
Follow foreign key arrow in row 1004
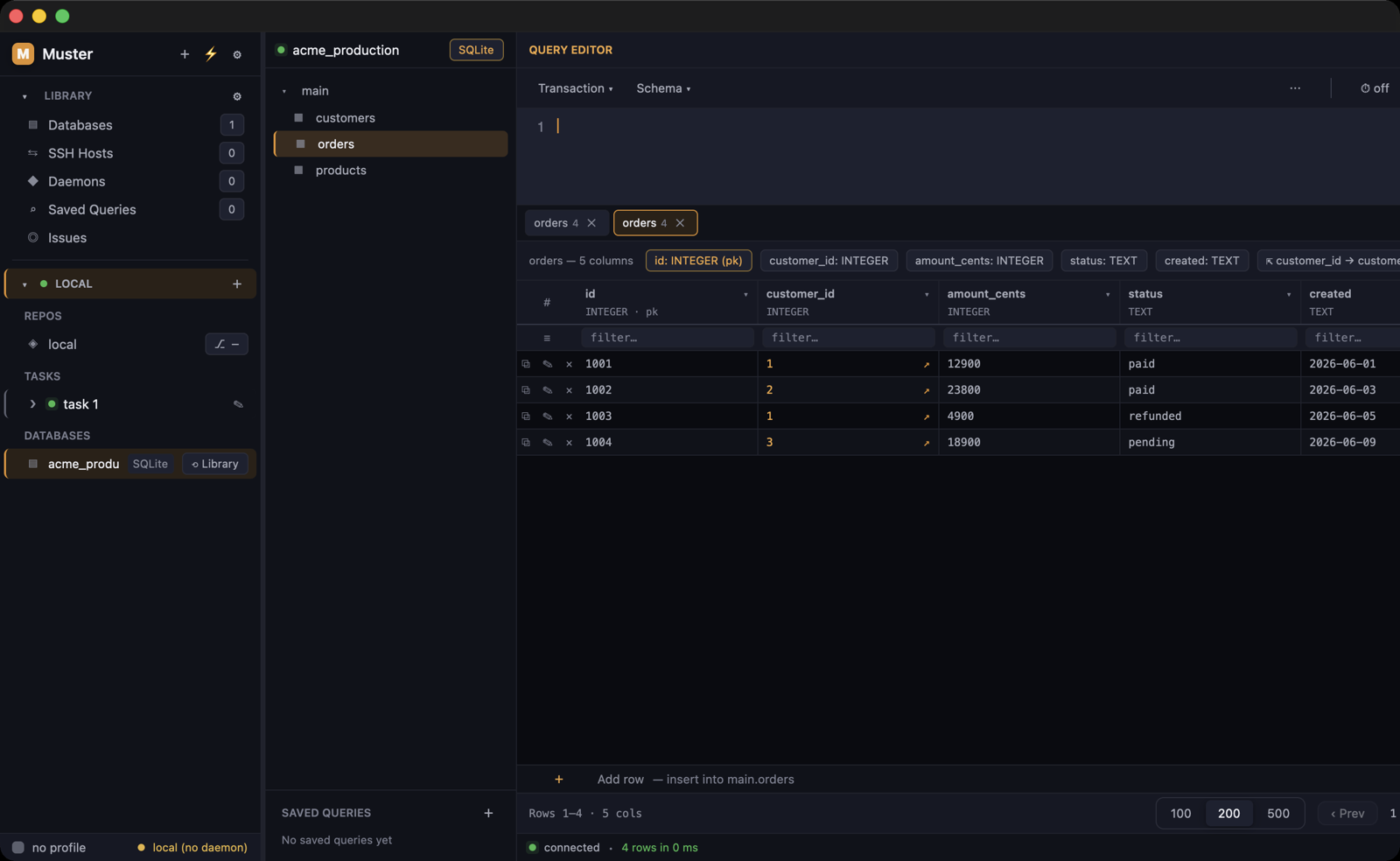[926, 444]
